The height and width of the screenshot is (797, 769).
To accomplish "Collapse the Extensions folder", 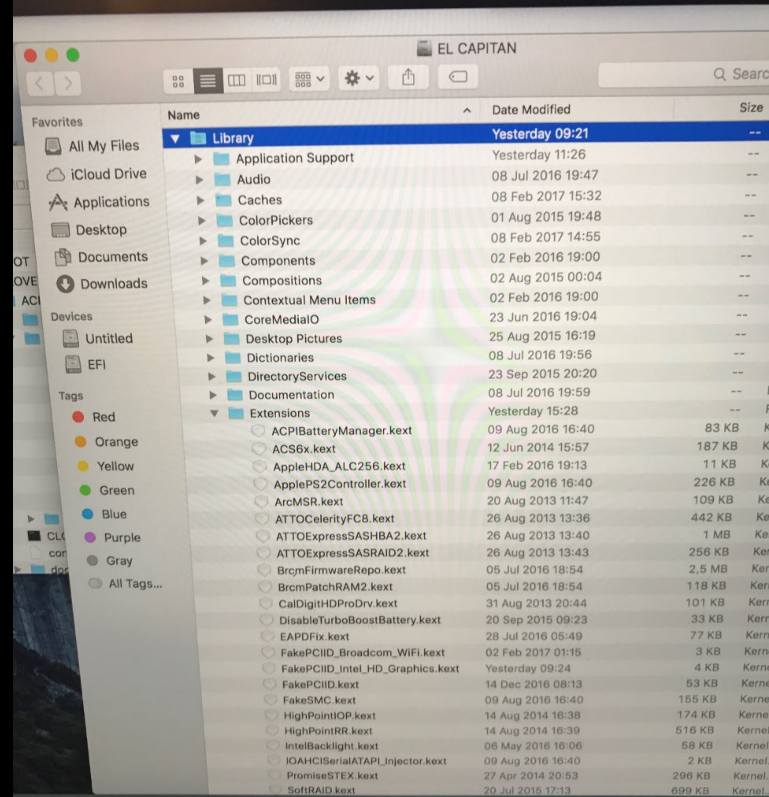I will coord(214,413).
